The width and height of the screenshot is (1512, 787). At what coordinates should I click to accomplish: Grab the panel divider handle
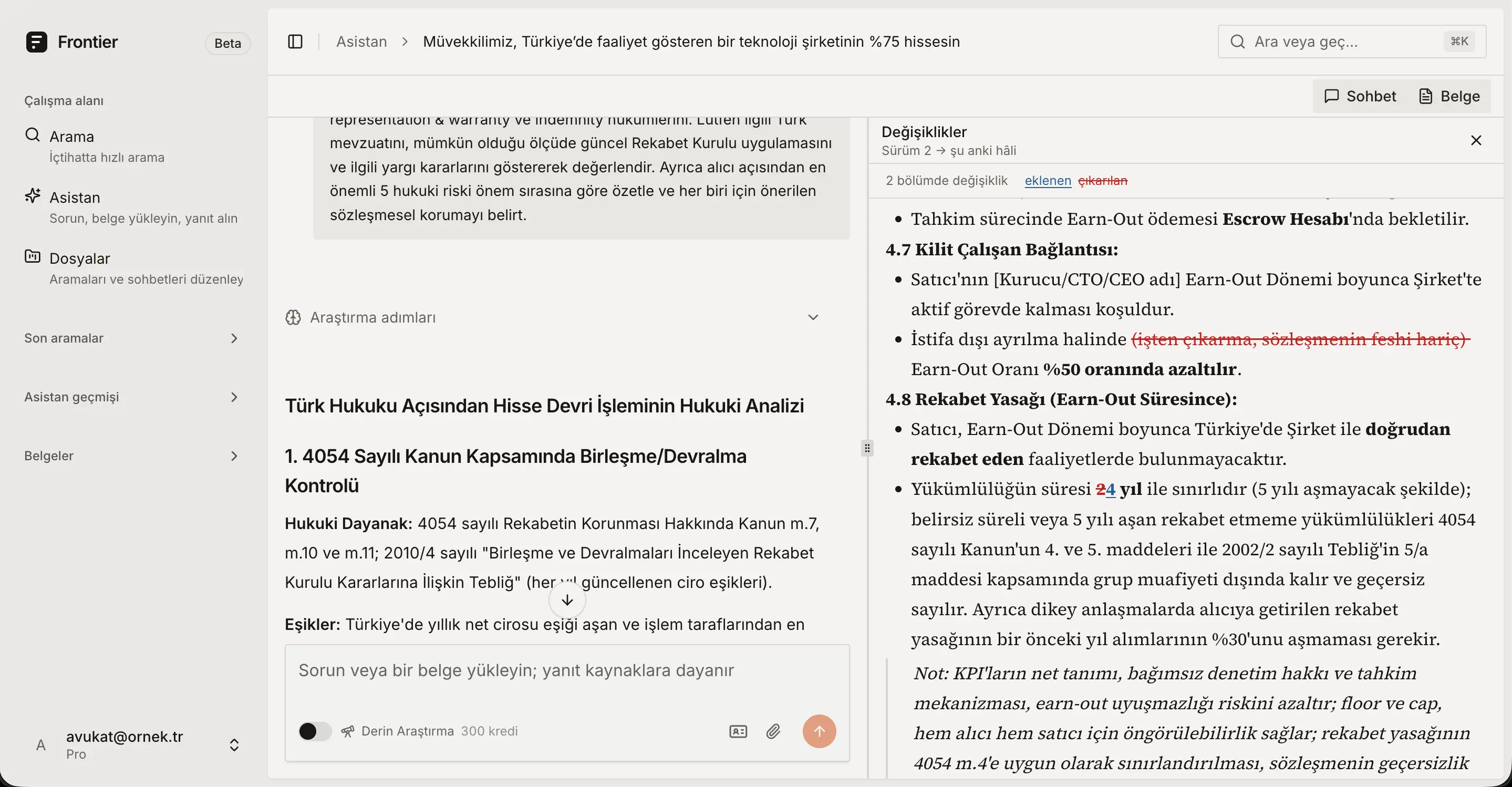867,448
